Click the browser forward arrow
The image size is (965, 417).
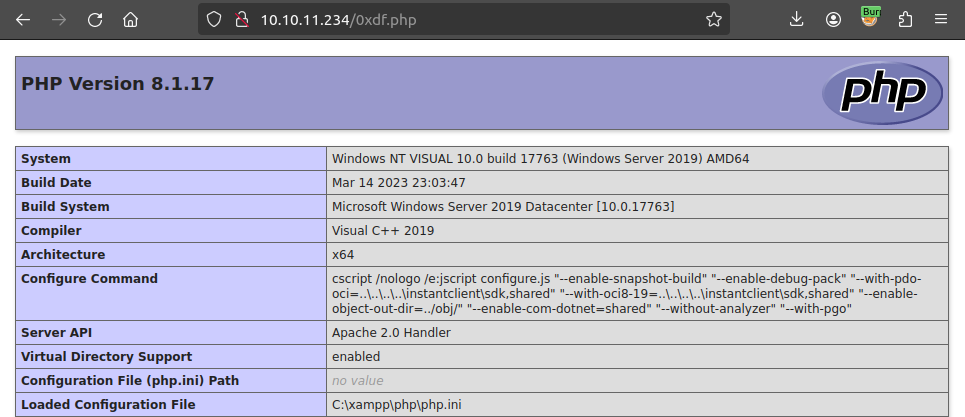click(59, 19)
